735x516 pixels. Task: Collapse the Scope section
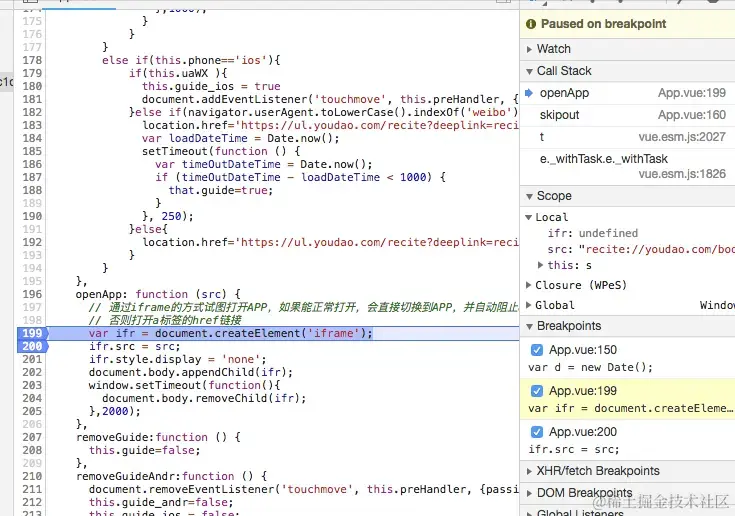click(x=529, y=196)
